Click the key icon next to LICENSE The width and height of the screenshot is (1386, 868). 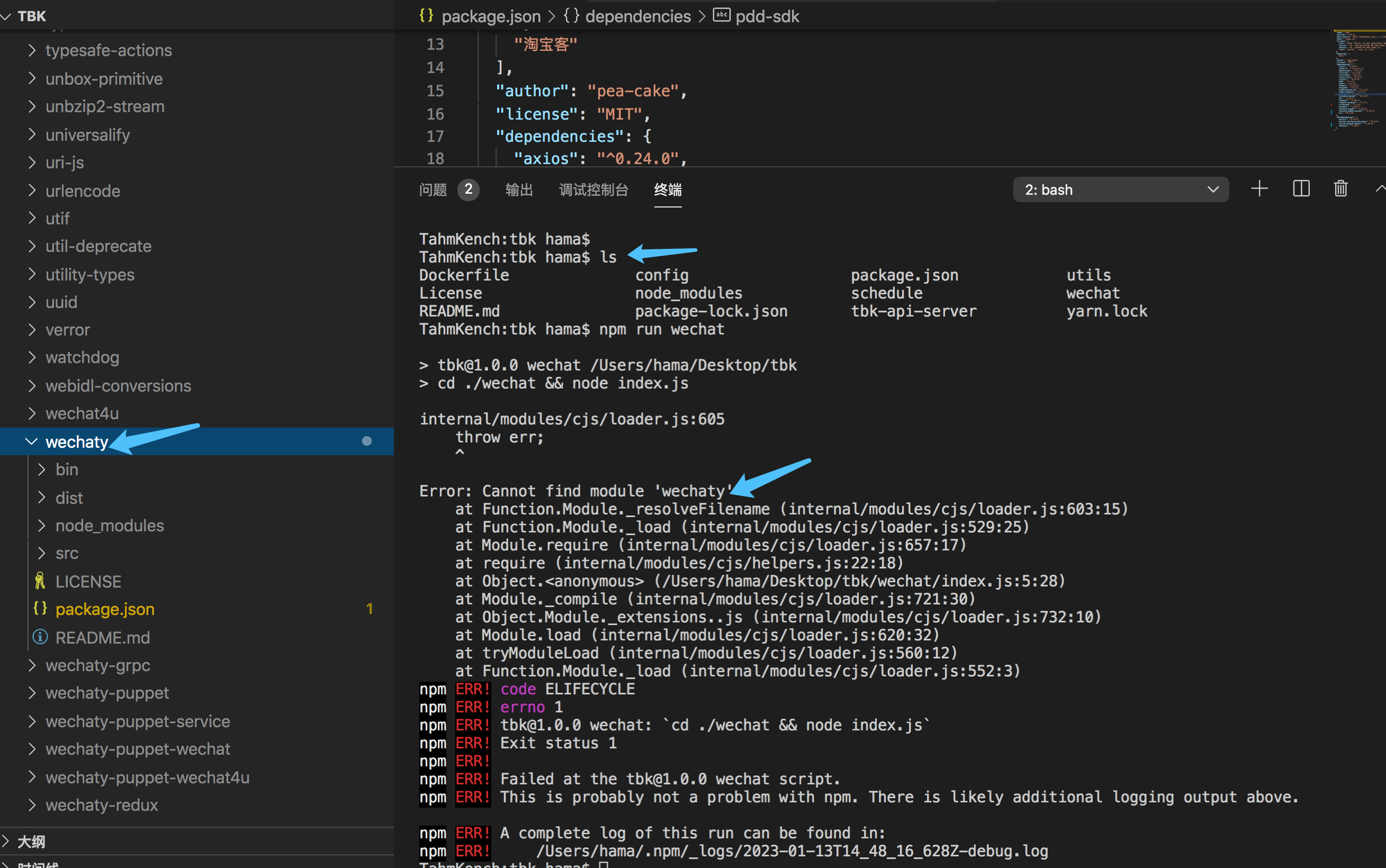[39, 581]
